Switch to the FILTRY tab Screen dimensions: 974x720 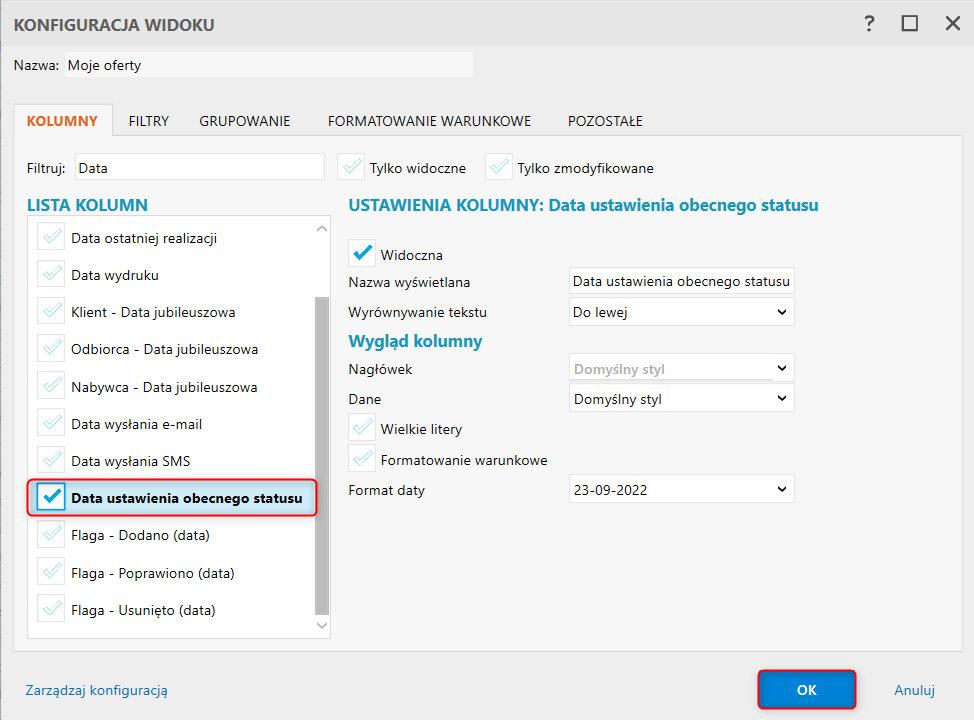[x=149, y=121]
